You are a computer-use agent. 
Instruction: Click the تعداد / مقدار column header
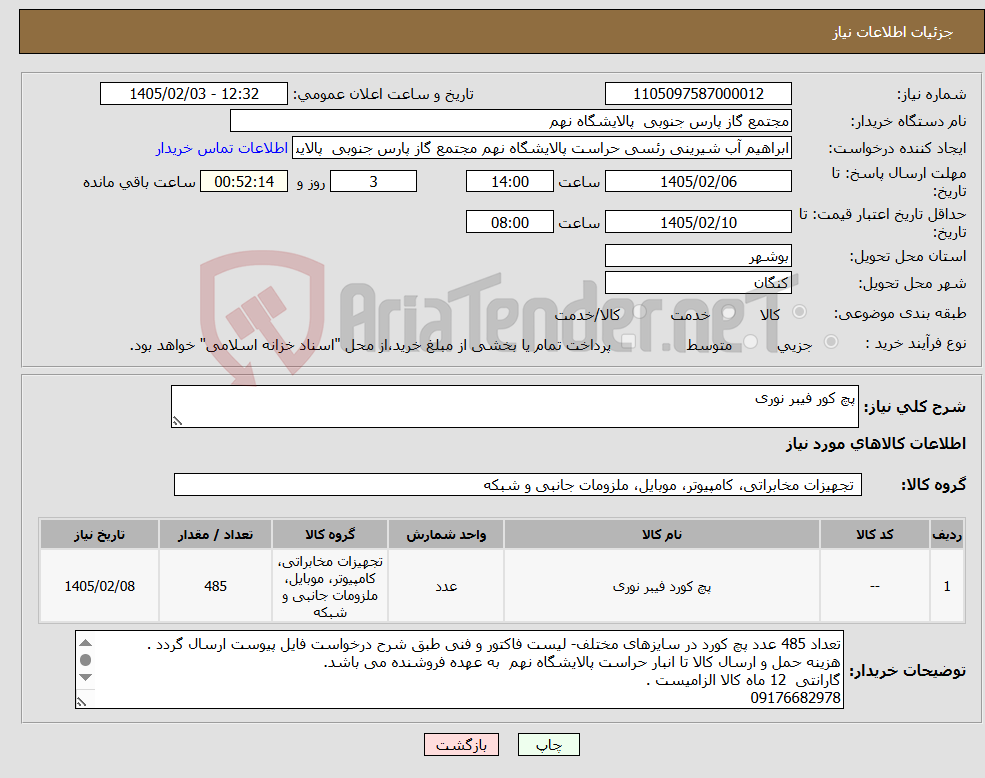tap(215, 534)
